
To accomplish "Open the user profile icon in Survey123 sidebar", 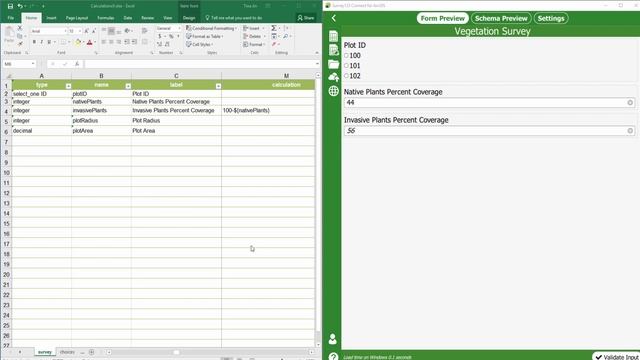I will click(x=333, y=339).
